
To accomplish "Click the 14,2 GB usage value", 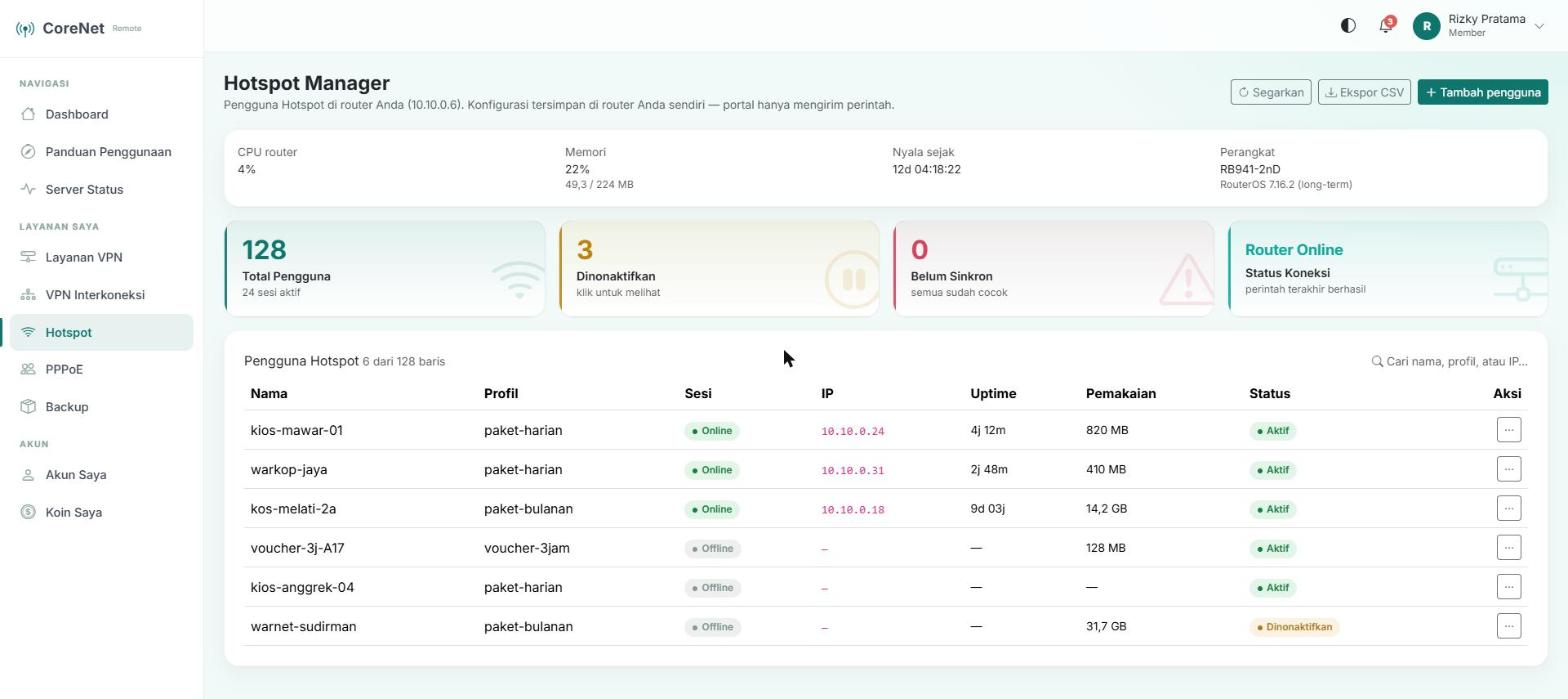I will click(1106, 509).
